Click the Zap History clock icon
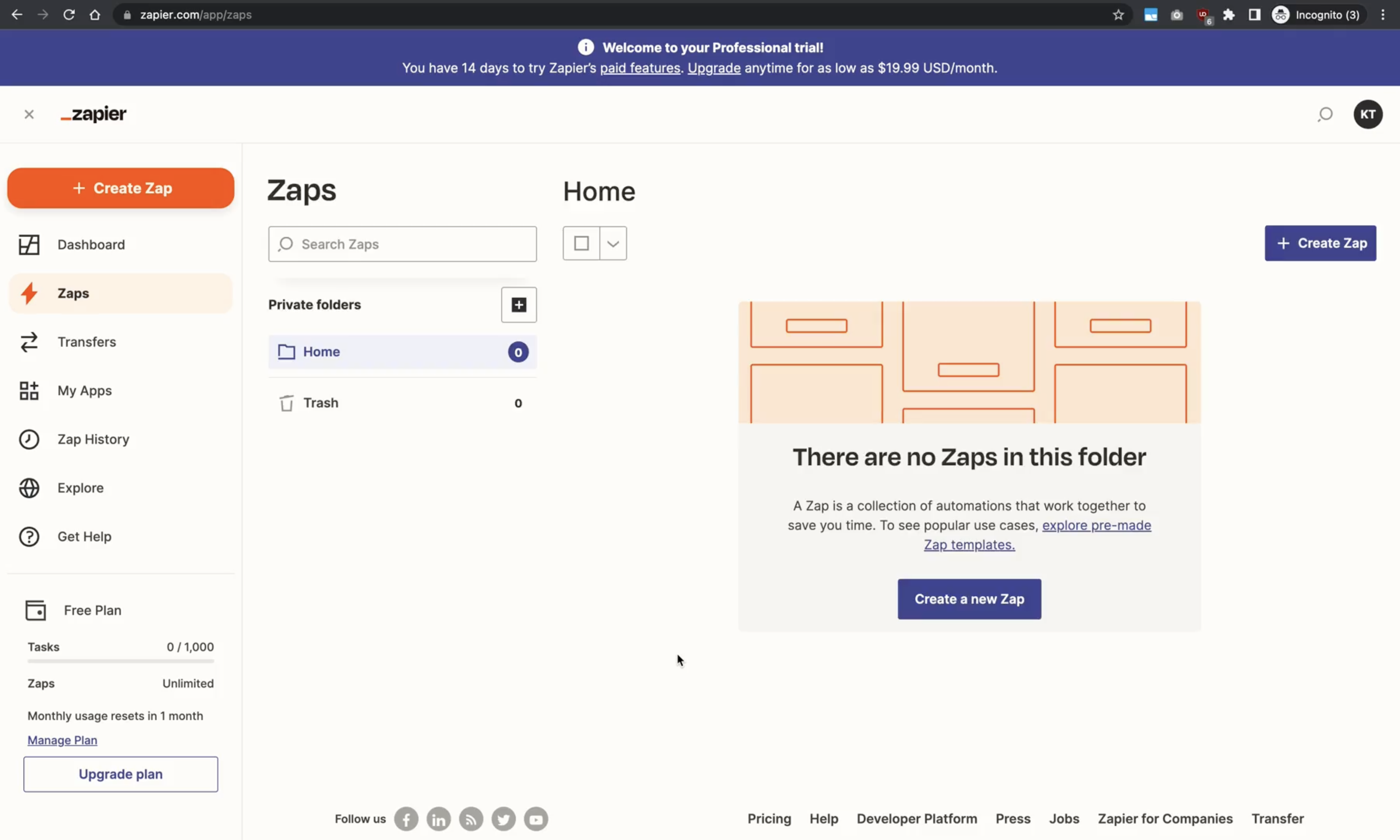The height and width of the screenshot is (840, 1400). click(x=29, y=439)
